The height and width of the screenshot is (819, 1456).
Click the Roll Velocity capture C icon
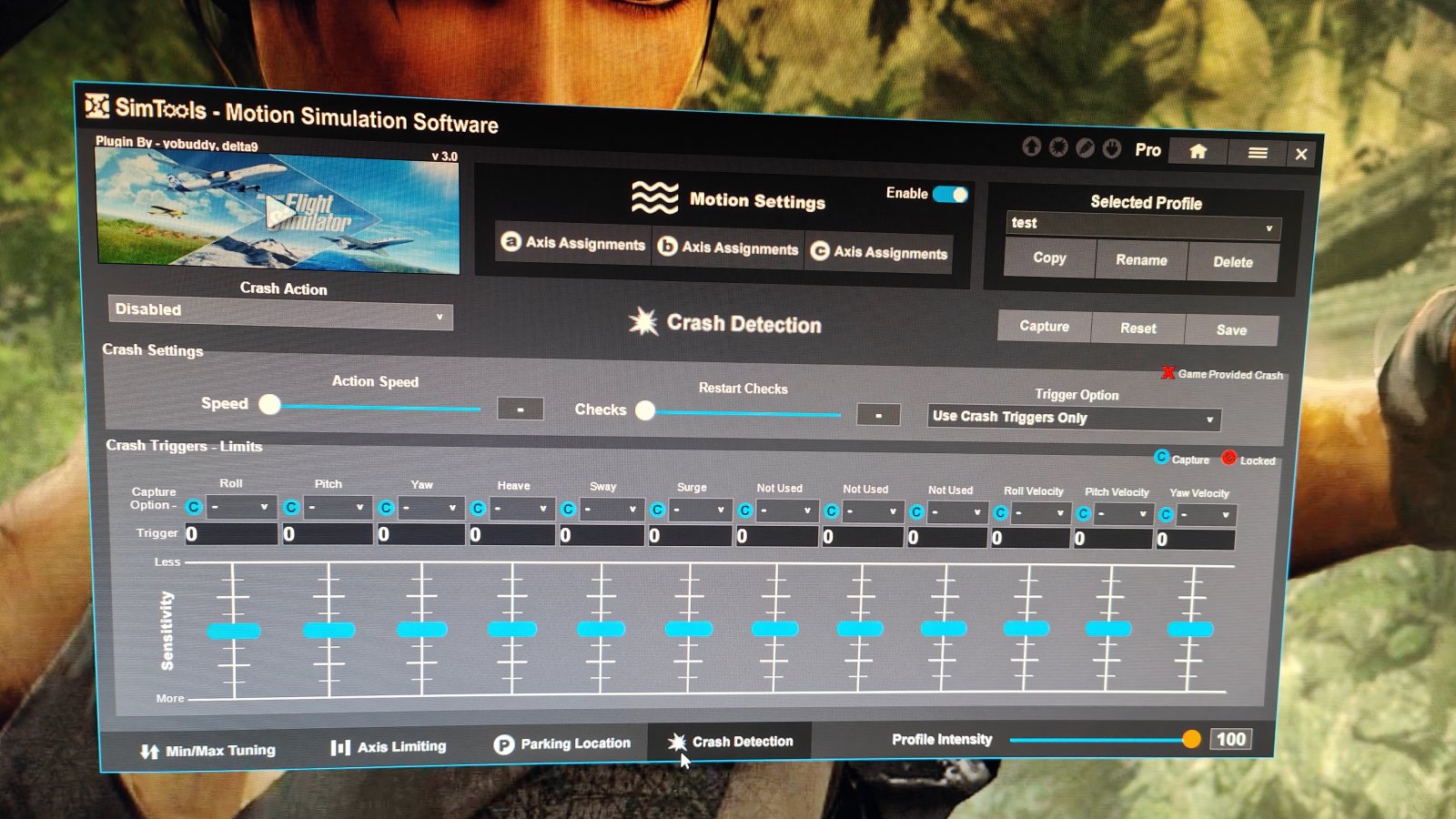[x=1001, y=513]
